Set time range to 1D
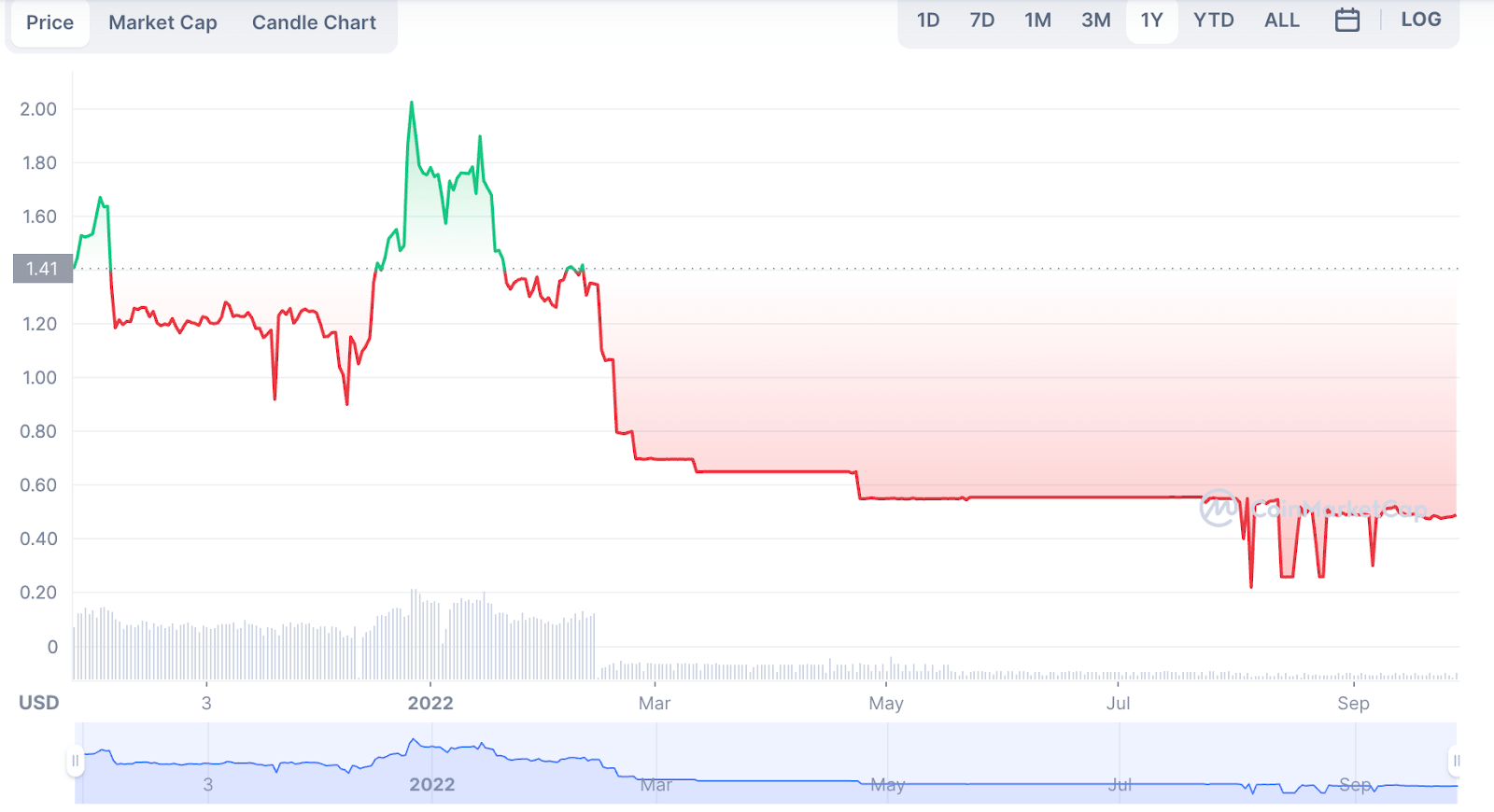 point(927,20)
